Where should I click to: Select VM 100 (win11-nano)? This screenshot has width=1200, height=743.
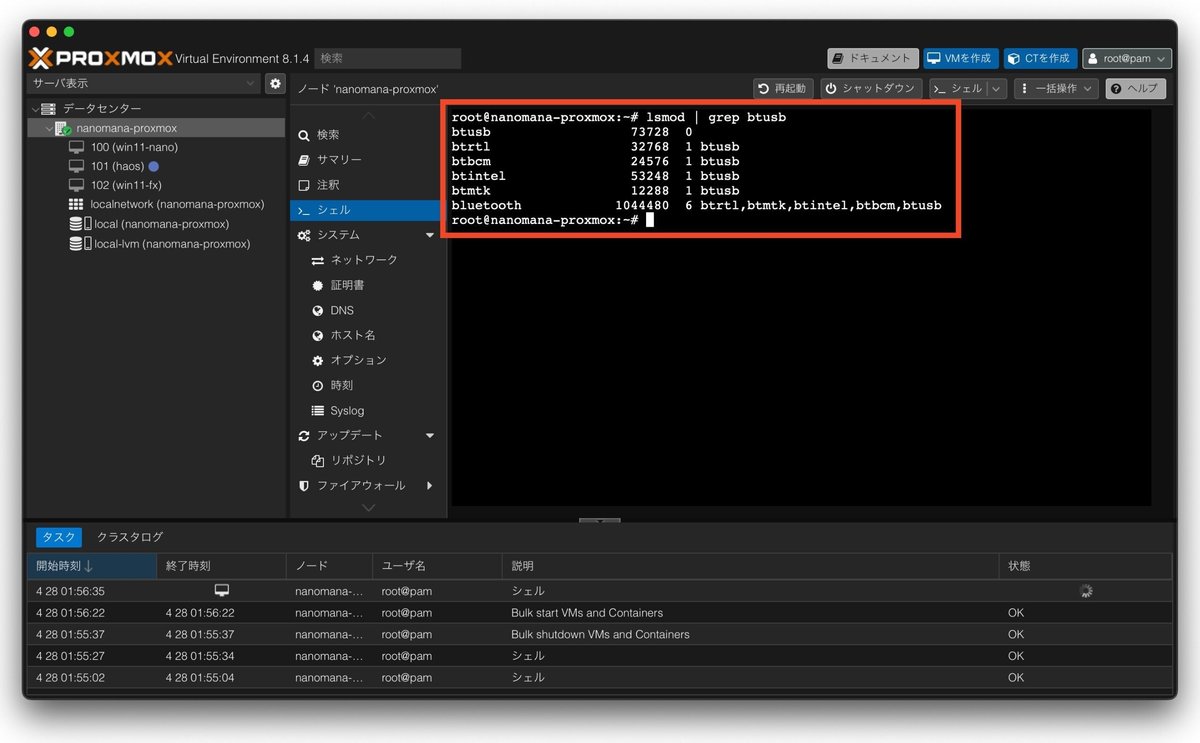pos(134,147)
